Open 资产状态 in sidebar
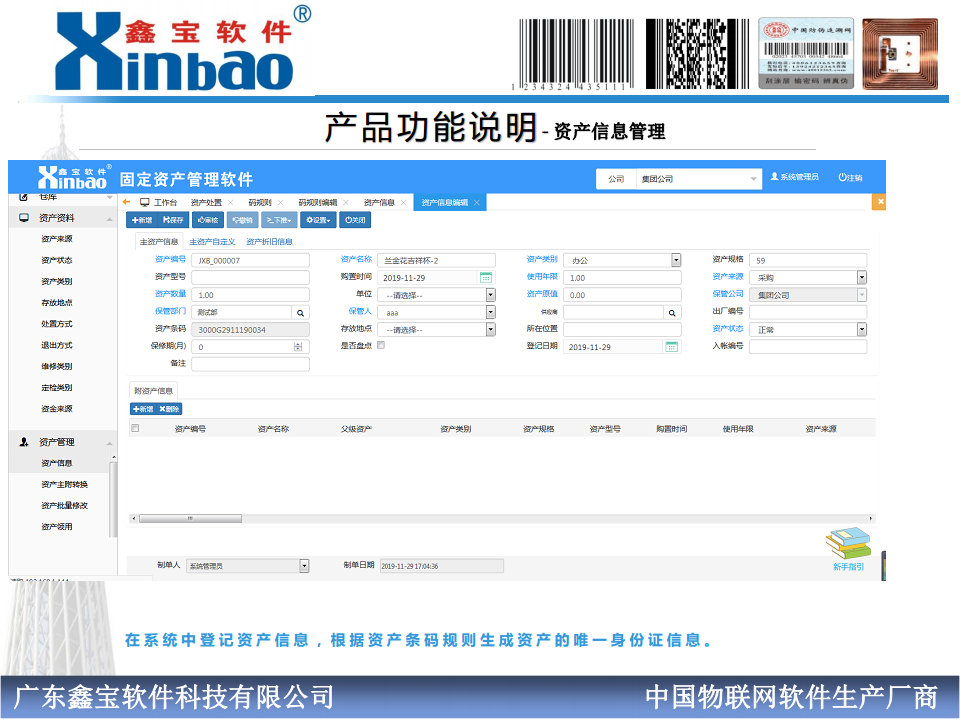 point(57,260)
